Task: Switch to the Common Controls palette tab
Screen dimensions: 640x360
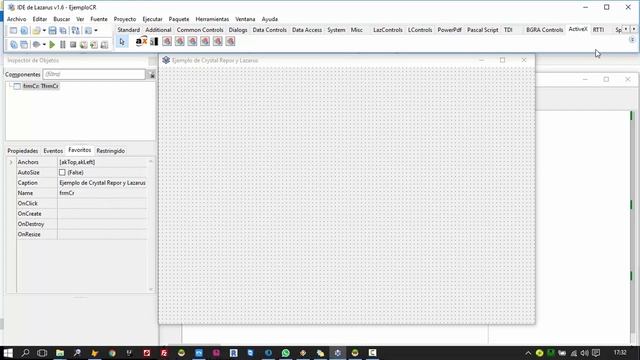Action: coord(200,30)
